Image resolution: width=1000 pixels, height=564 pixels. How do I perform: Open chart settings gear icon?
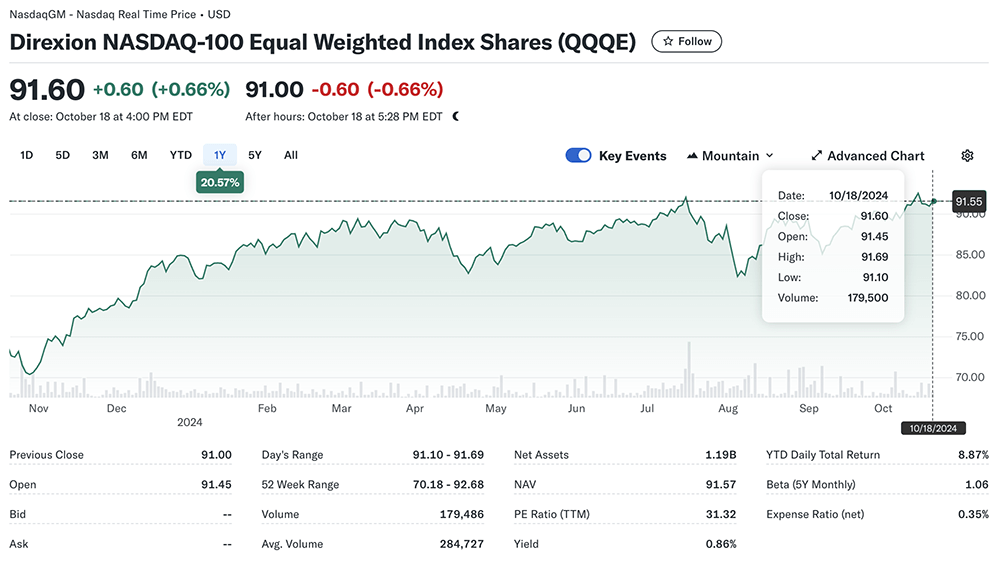coord(967,156)
